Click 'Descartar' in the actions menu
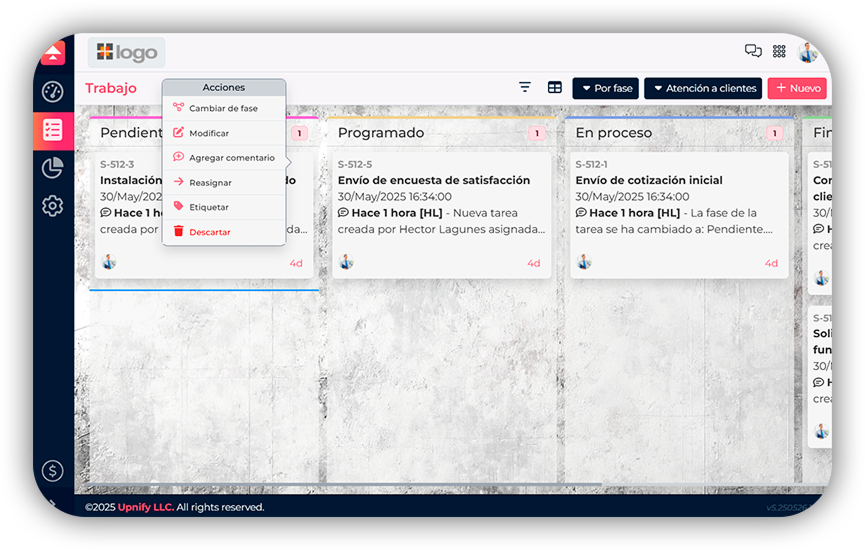The width and height of the screenshot is (865, 550). (x=210, y=232)
